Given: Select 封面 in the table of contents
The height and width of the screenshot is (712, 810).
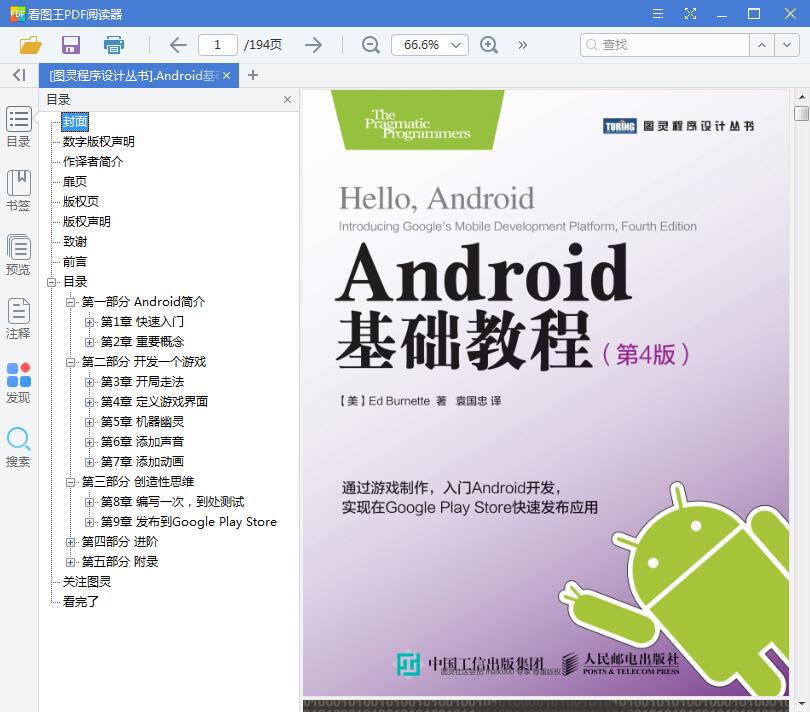Looking at the screenshot, I should pyautogui.click(x=75, y=121).
